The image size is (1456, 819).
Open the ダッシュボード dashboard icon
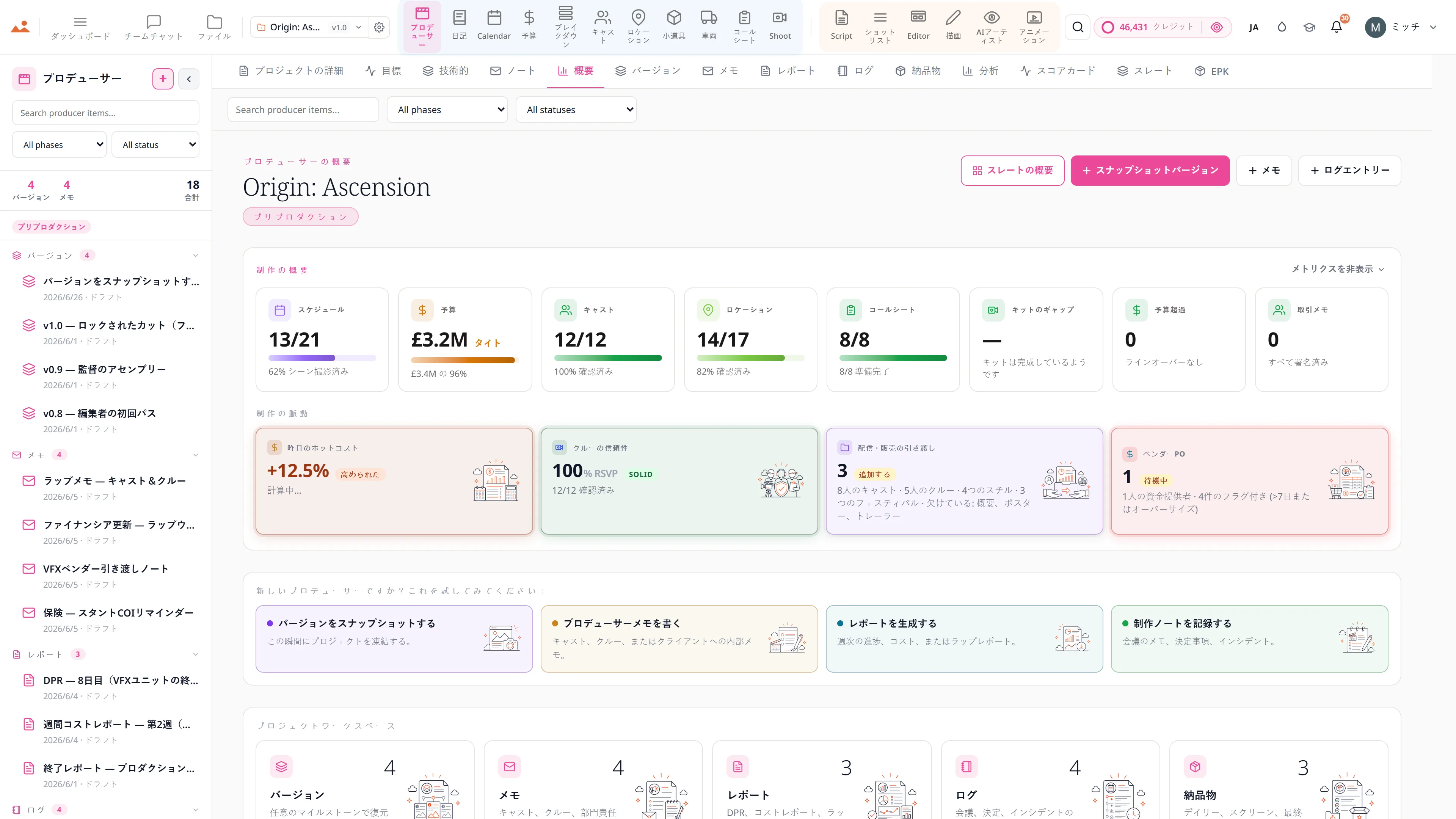coord(80,27)
